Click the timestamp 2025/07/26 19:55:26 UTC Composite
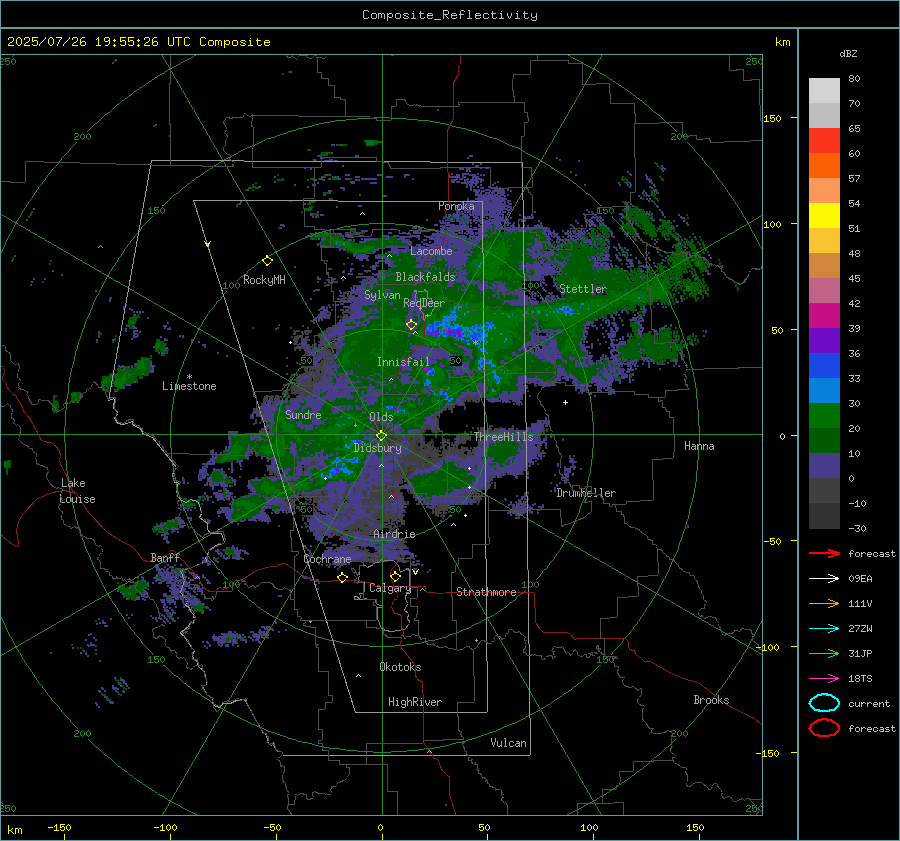 (138, 42)
